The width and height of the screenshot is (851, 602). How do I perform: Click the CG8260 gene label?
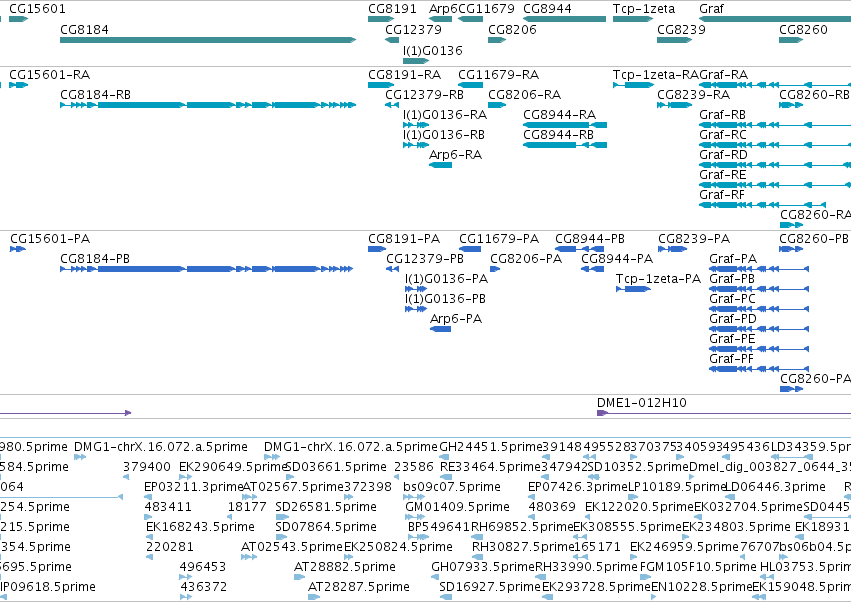point(803,29)
